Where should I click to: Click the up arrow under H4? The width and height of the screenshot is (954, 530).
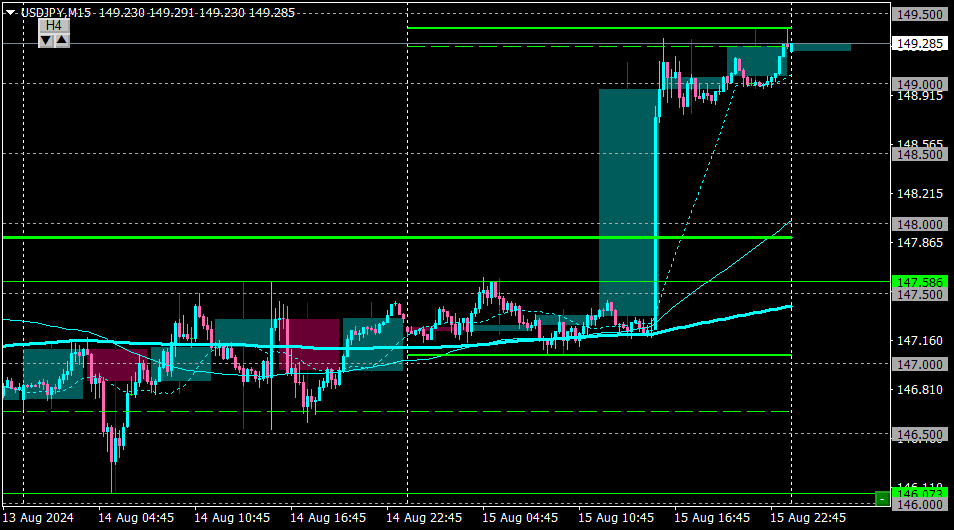point(61,41)
